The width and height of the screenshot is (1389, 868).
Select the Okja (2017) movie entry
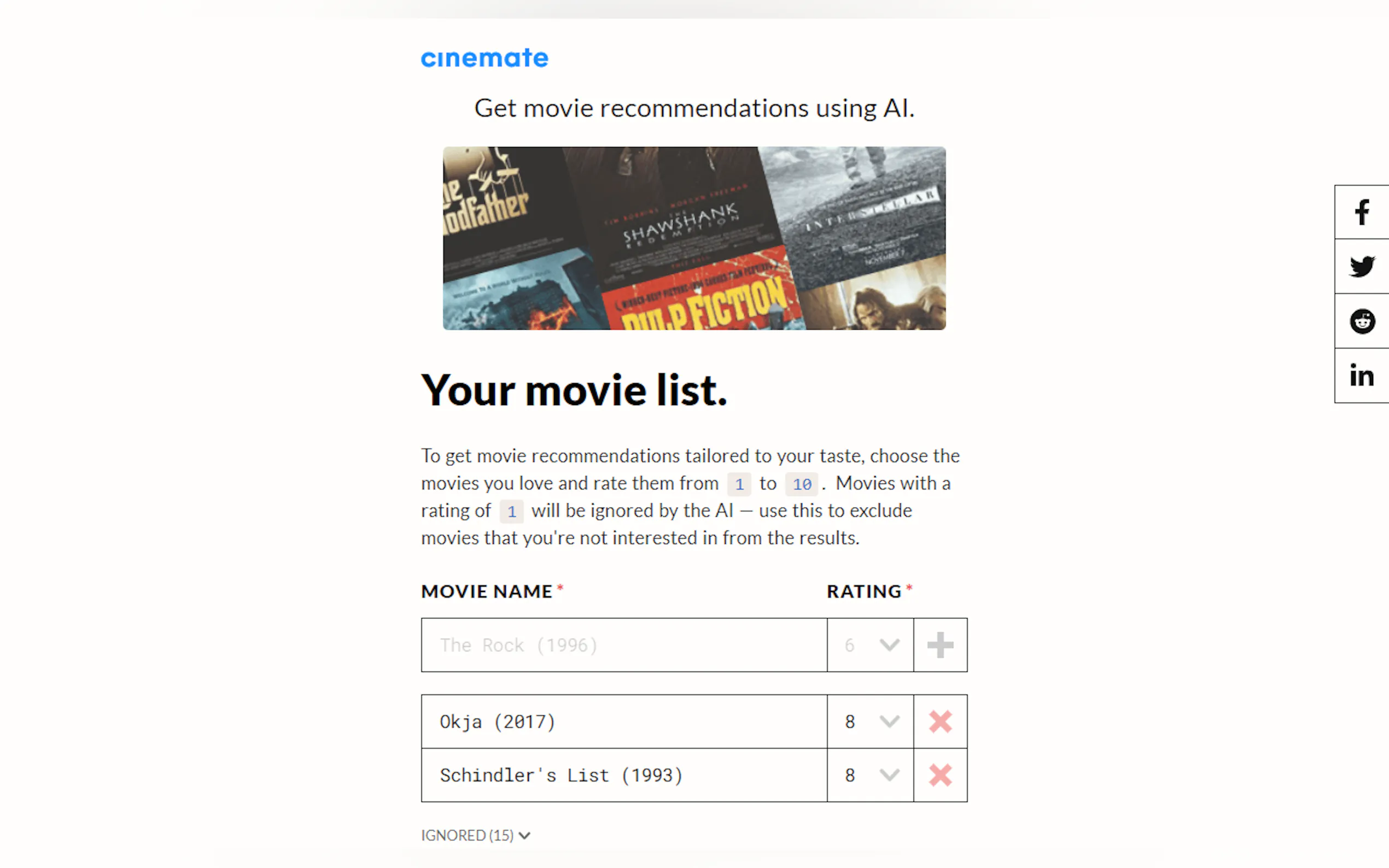pyautogui.click(x=623, y=722)
